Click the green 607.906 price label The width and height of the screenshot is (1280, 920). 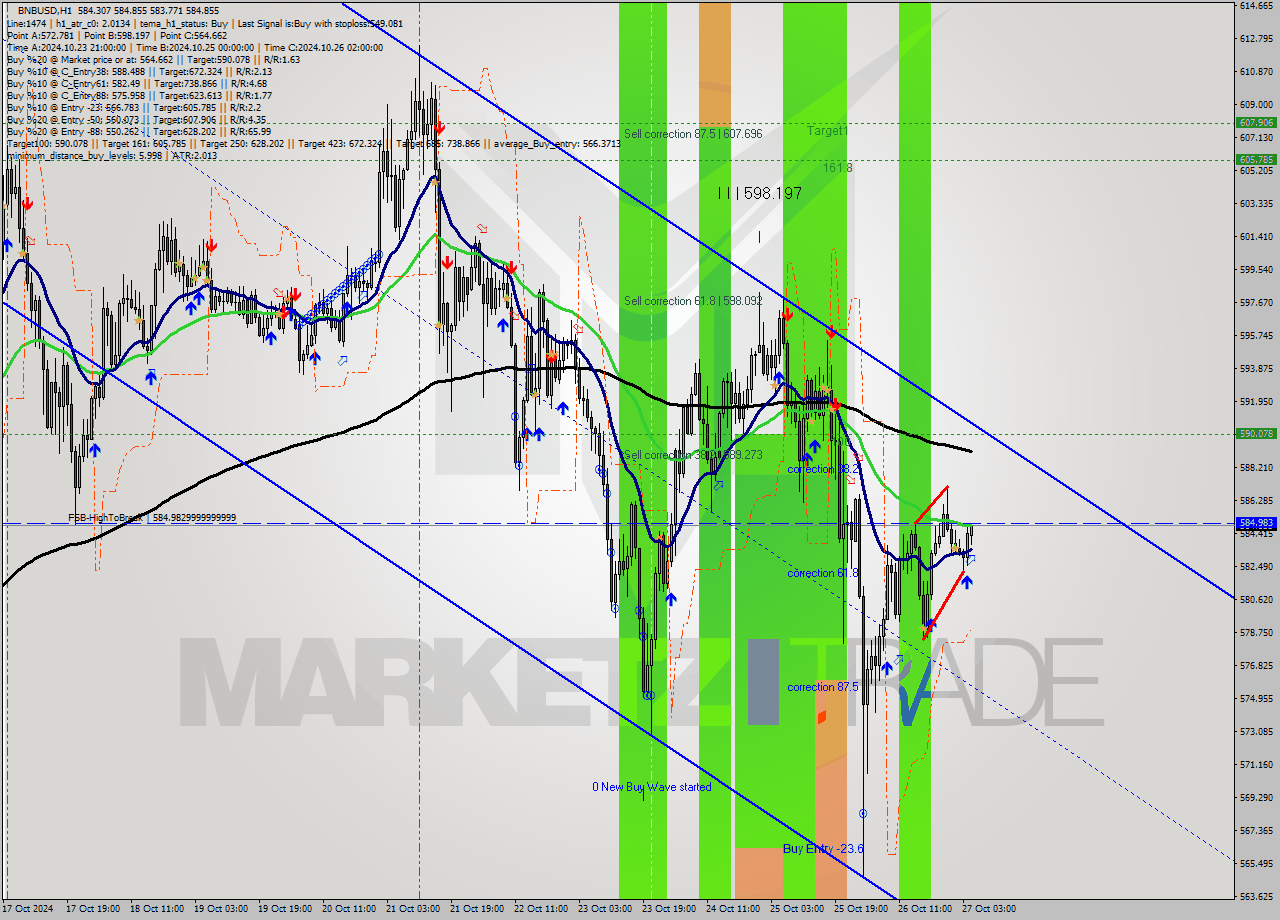(x=1256, y=122)
